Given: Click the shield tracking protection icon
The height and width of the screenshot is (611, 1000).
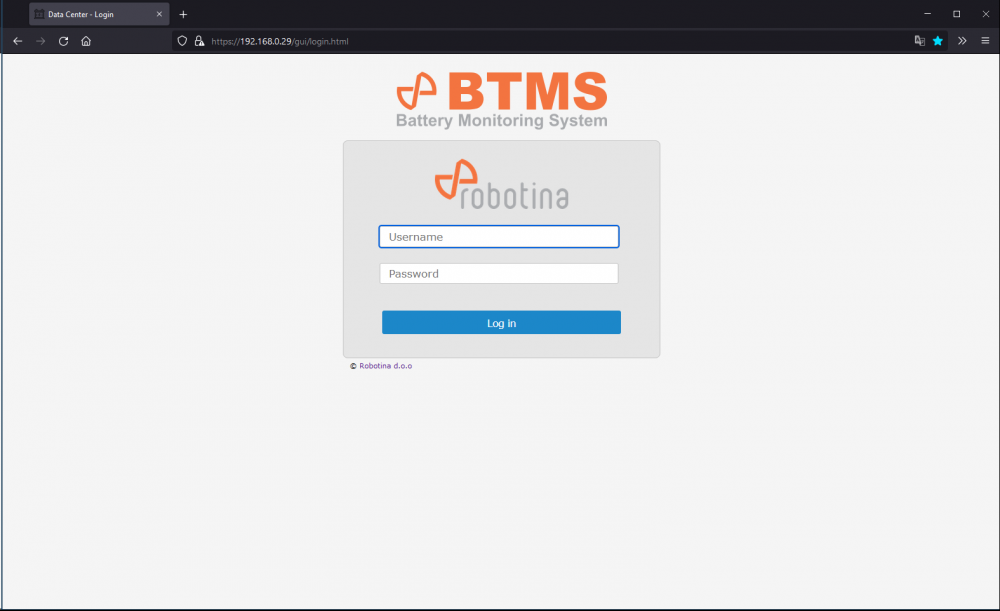Looking at the screenshot, I should click(182, 41).
